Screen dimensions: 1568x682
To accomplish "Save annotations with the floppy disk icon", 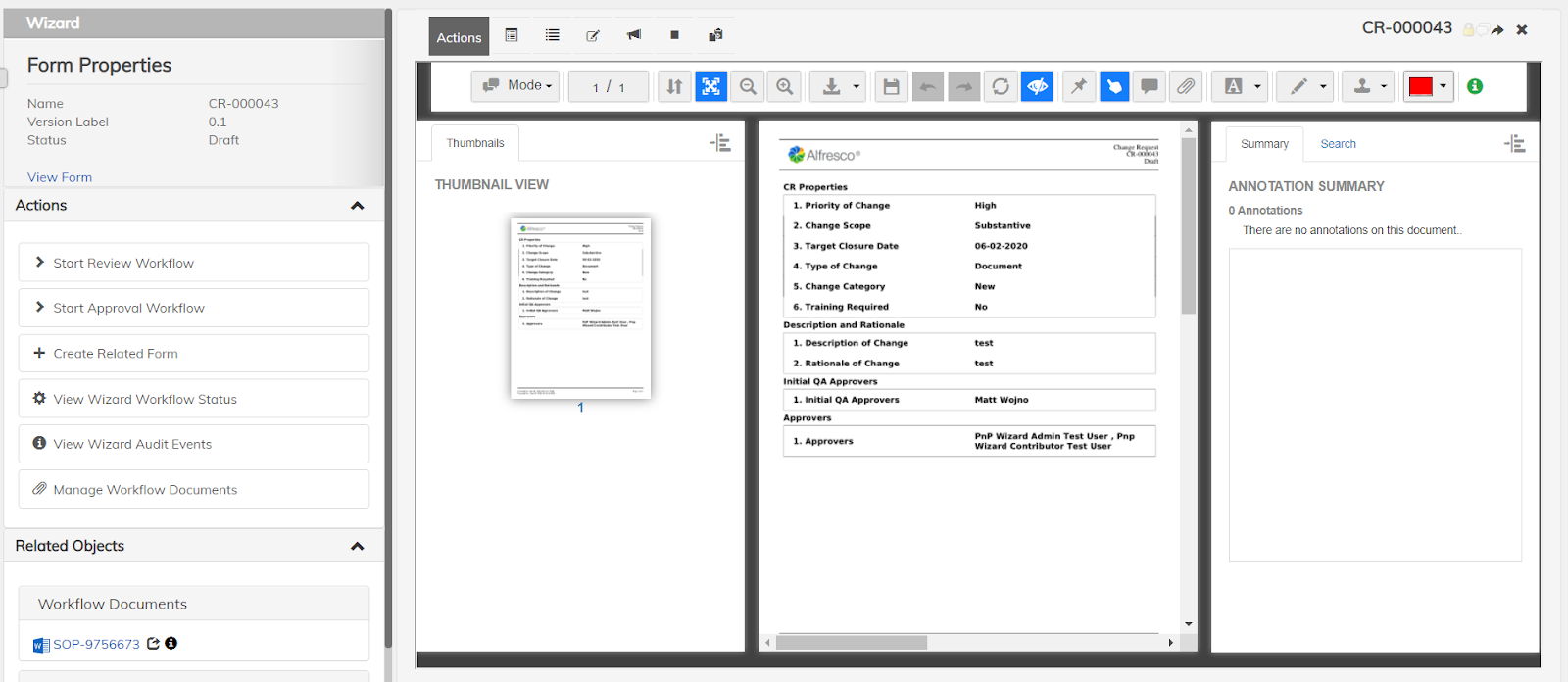I will pyautogui.click(x=891, y=86).
